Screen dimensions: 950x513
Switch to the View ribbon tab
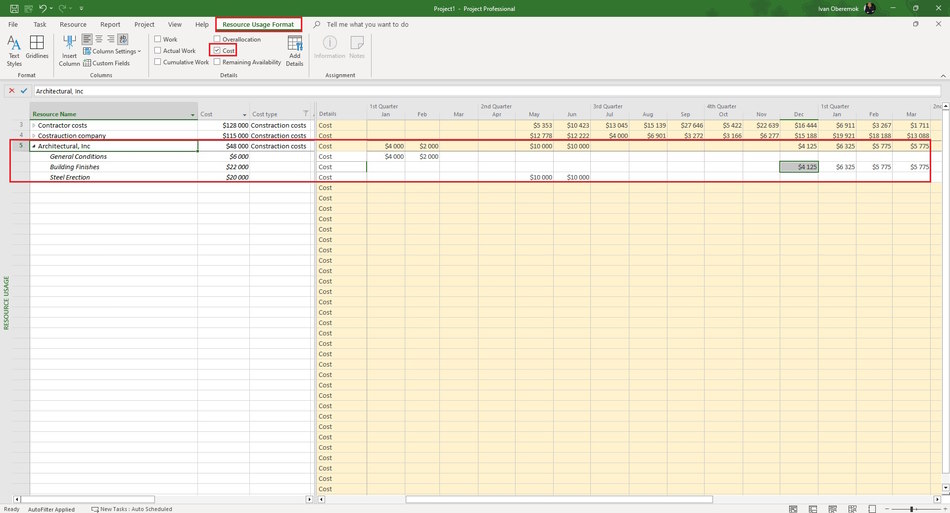click(x=174, y=24)
